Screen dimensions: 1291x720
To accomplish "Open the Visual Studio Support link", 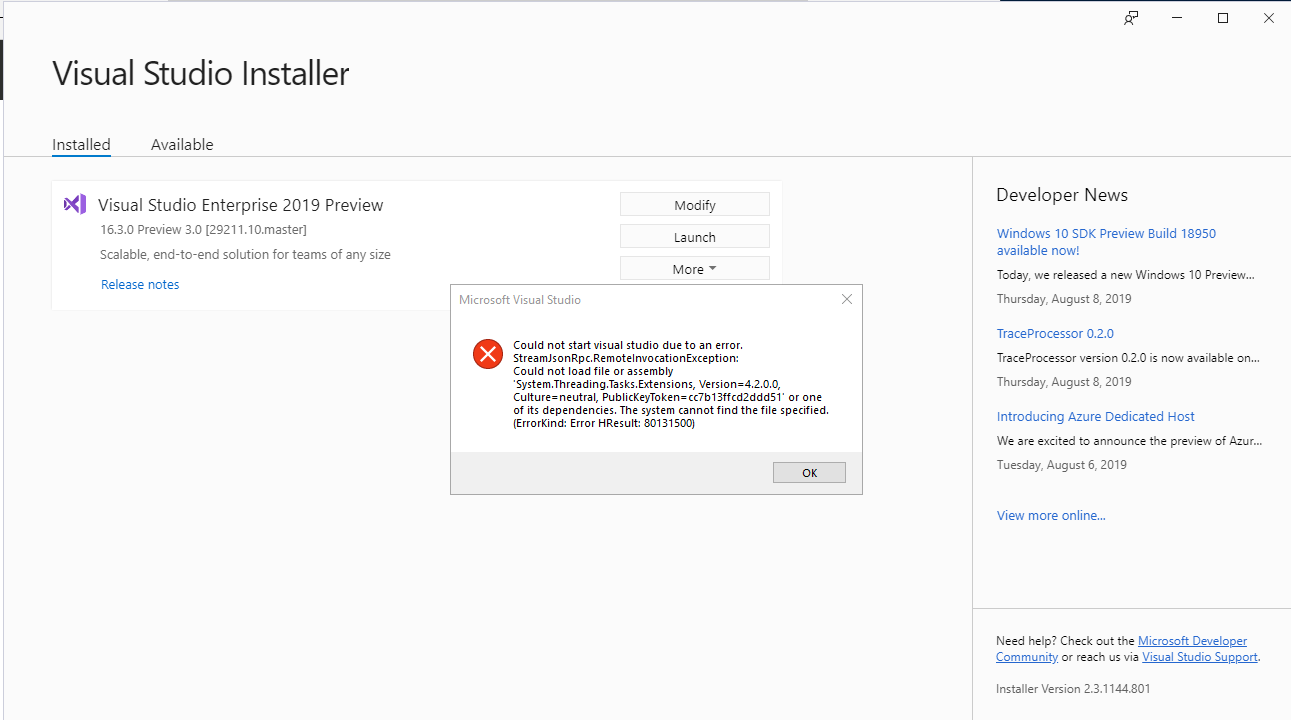I will click(x=1200, y=656).
